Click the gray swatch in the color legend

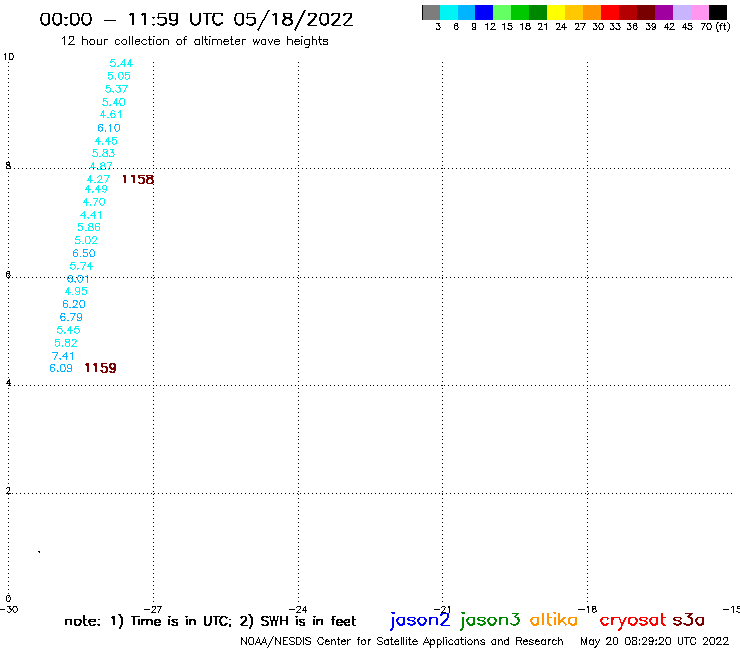click(x=431, y=12)
